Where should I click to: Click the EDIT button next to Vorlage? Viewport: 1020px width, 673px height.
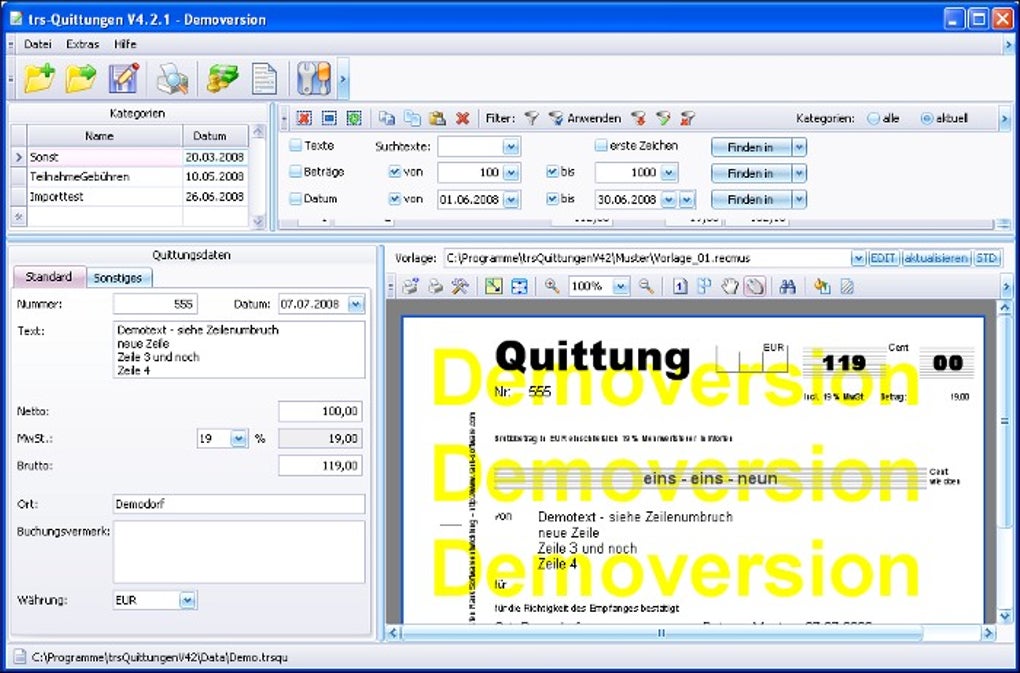pyautogui.click(x=883, y=258)
